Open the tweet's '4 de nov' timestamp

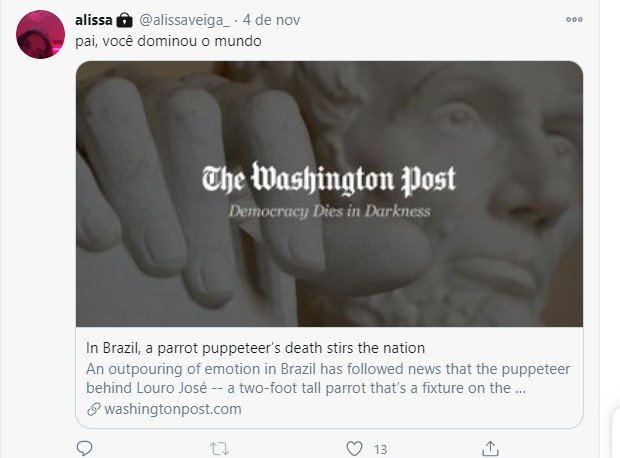271,20
